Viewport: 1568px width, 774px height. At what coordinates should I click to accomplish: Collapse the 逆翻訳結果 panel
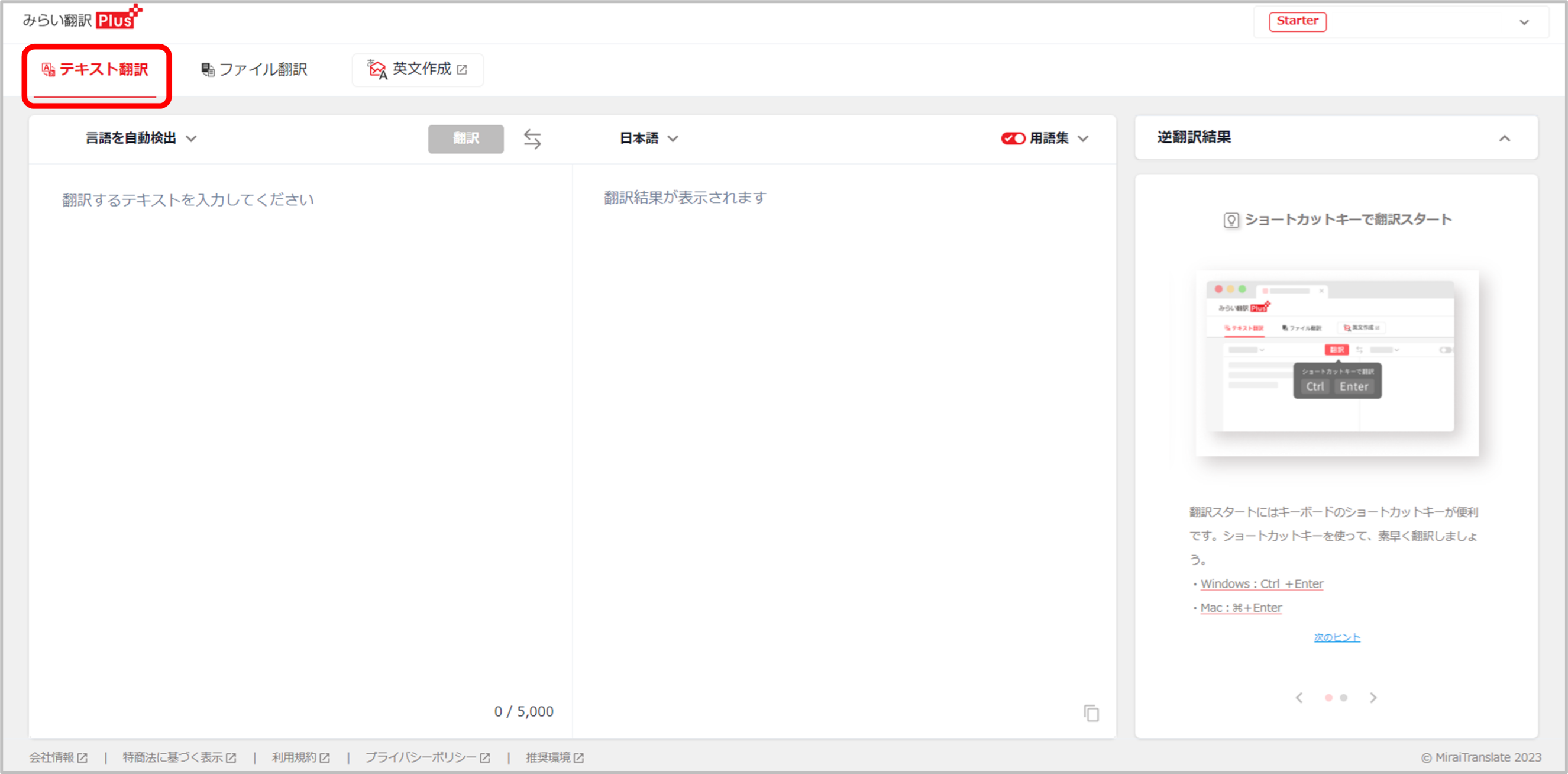(x=1504, y=138)
